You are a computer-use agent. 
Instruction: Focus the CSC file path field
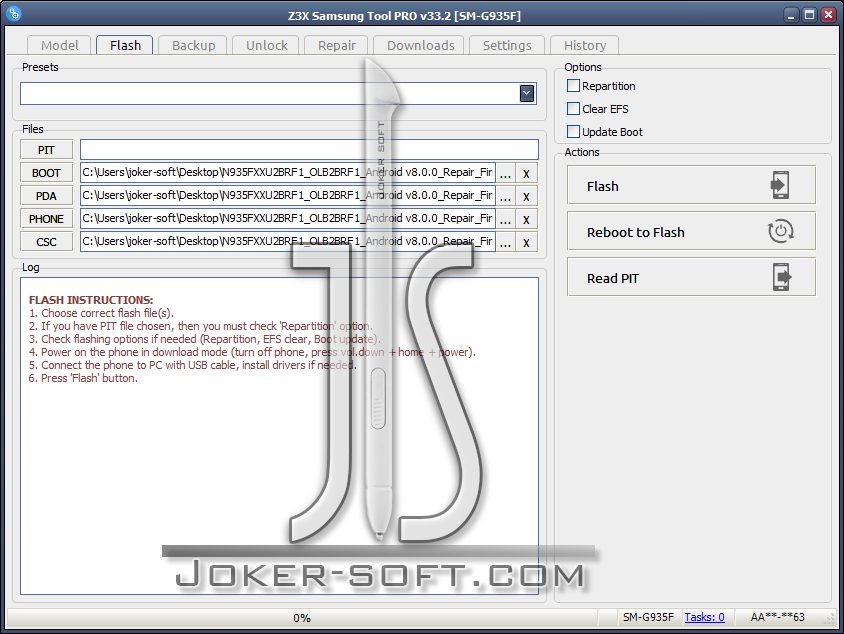tap(287, 242)
